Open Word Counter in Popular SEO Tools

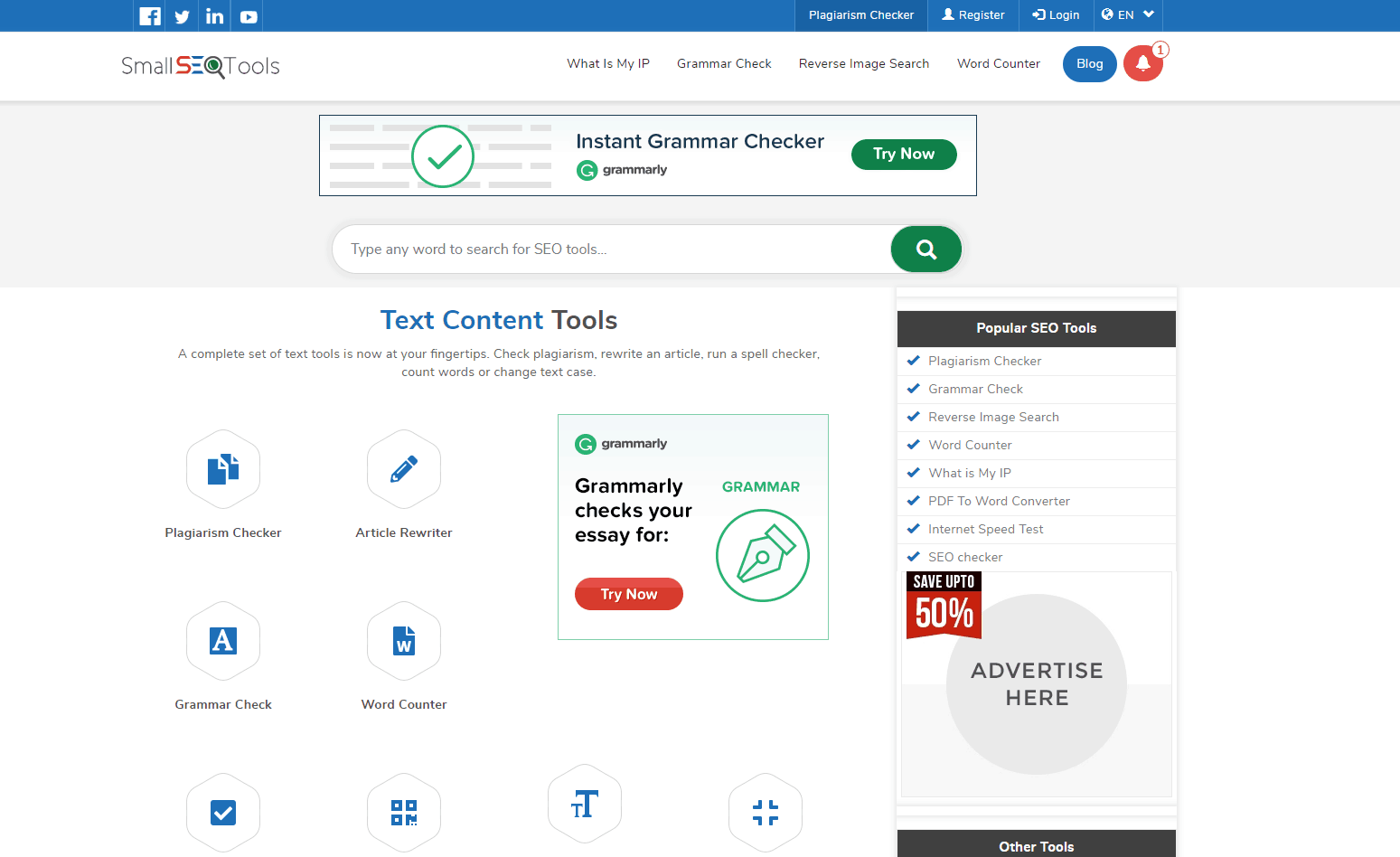pyautogui.click(x=970, y=445)
